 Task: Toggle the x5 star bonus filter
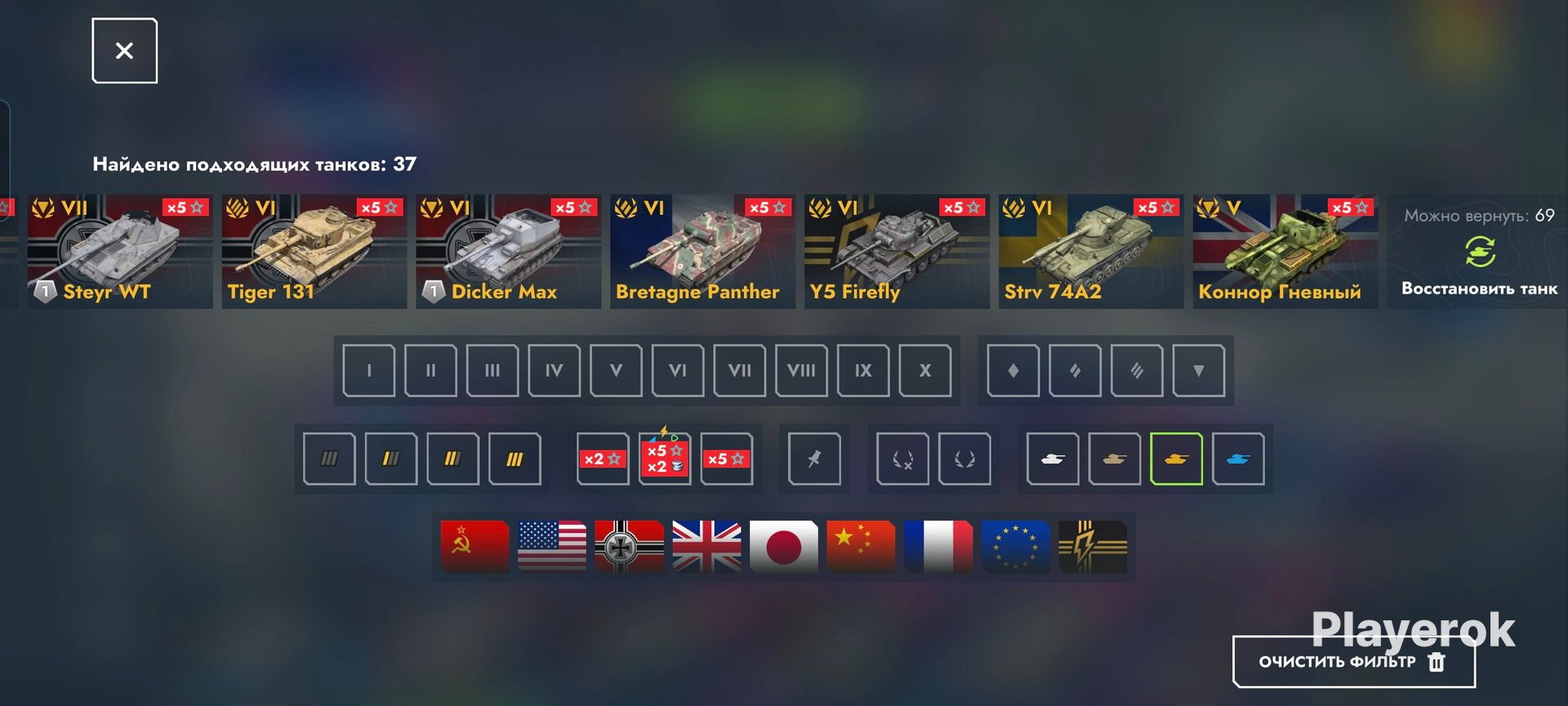point(726,459)
